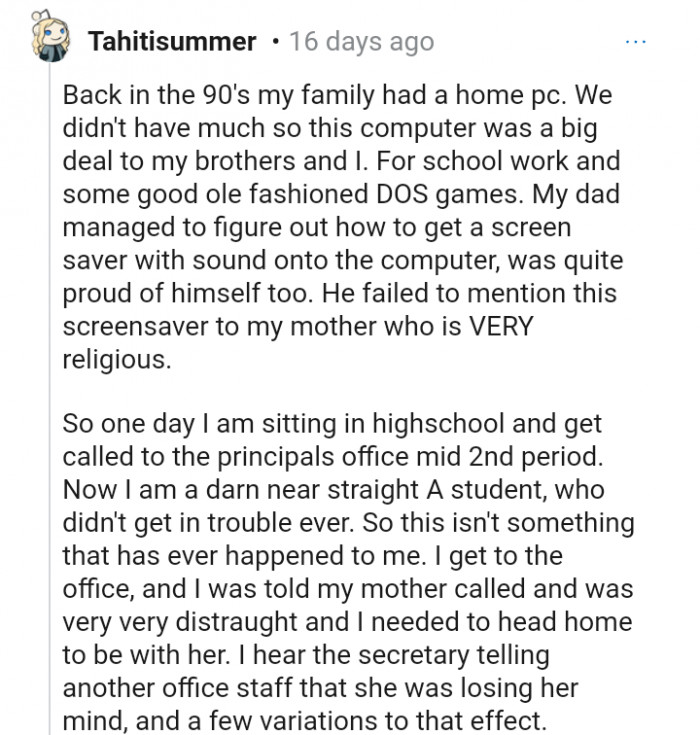Visit the Tahitisummer user profile link
Viewport: 700px width, 735px height.
[172, 41]
